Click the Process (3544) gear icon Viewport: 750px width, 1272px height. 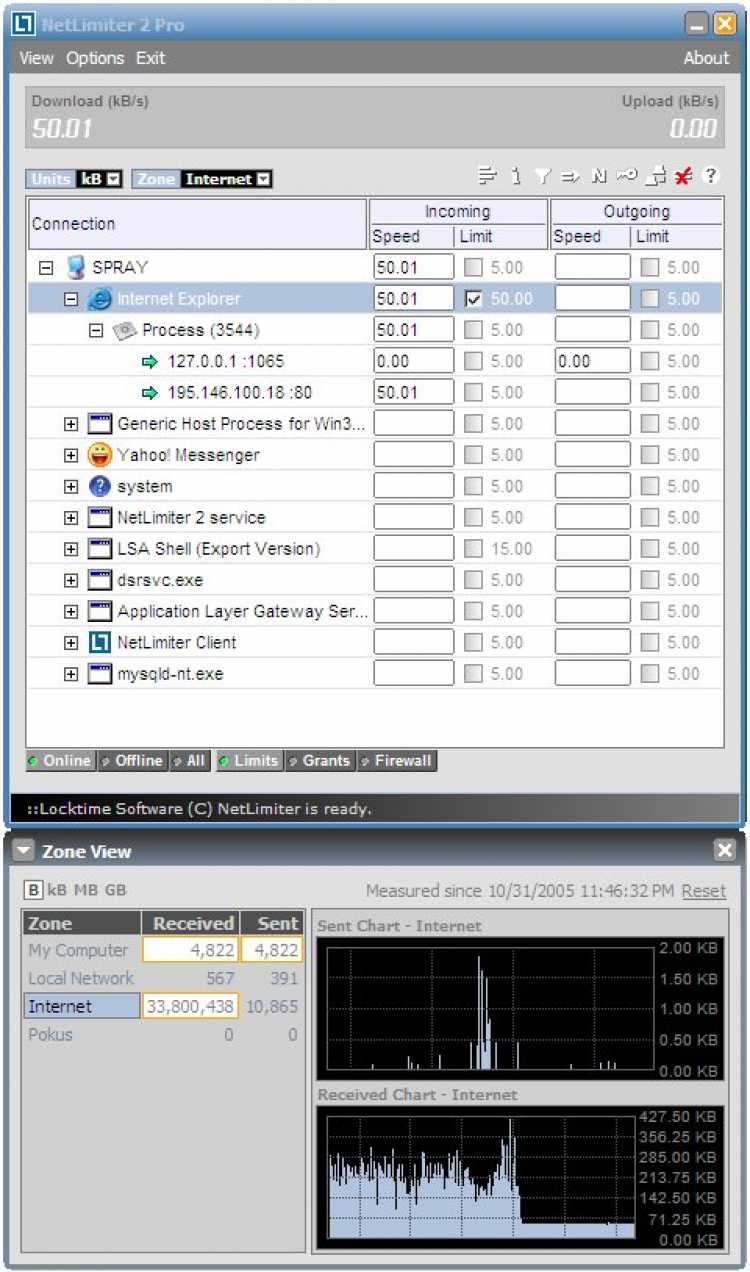[125, 330]
